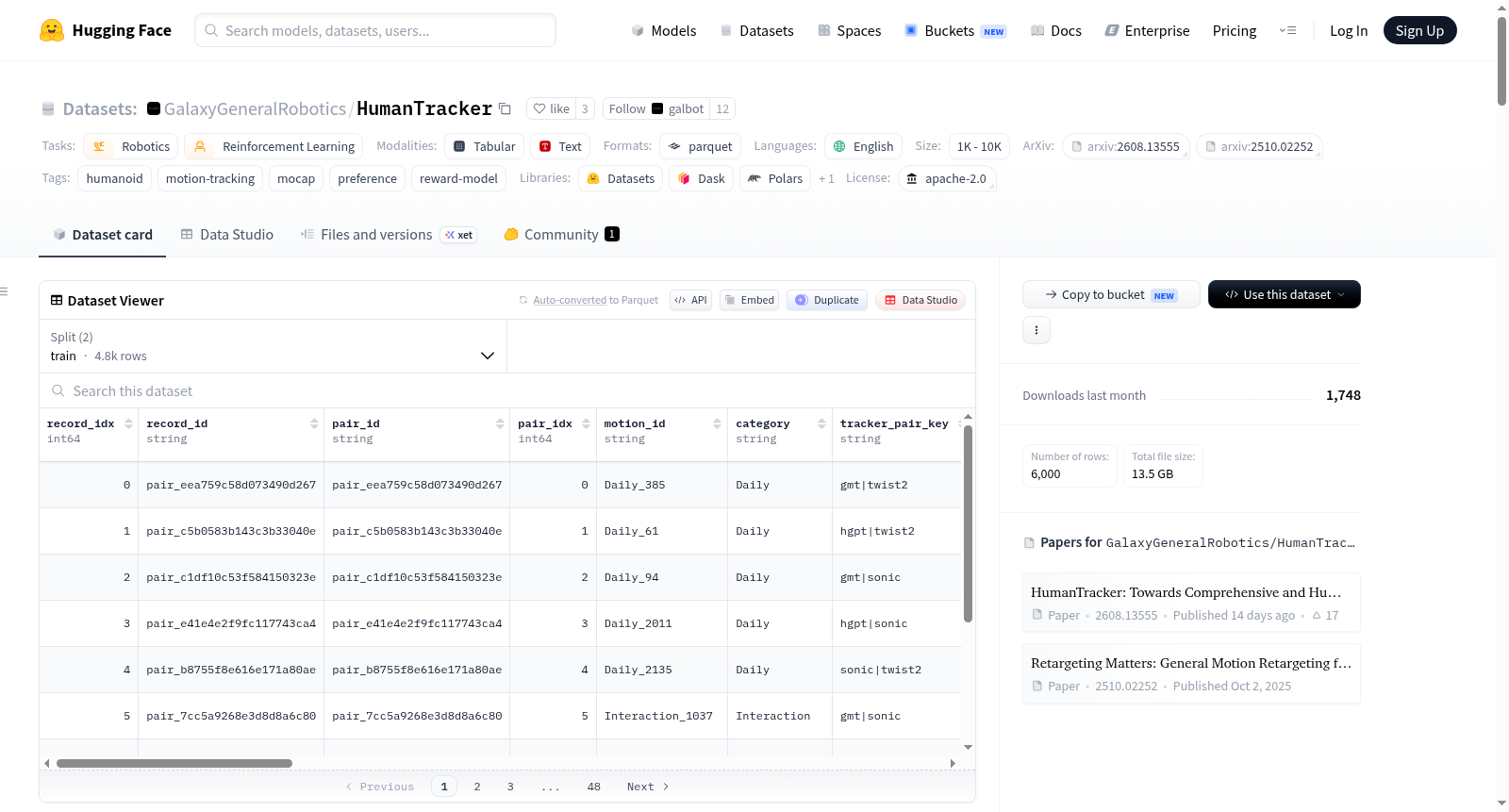Open Spaces in top navigation
This screenshot has height=812, width=1509.
pos(850,30)
